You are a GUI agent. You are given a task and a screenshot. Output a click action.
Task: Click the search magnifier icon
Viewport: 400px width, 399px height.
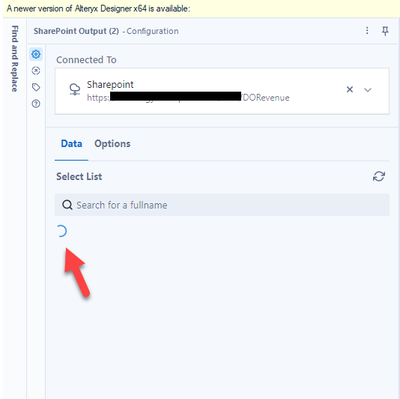67,205
